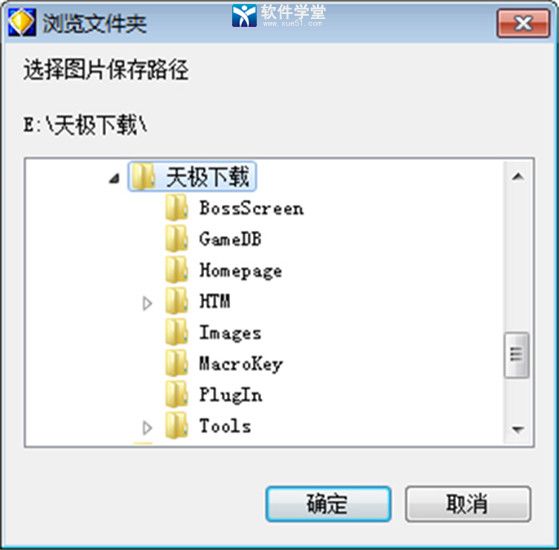Expand the HTM folder node
Screen dimensions: 559x550
tap(147, 303)
